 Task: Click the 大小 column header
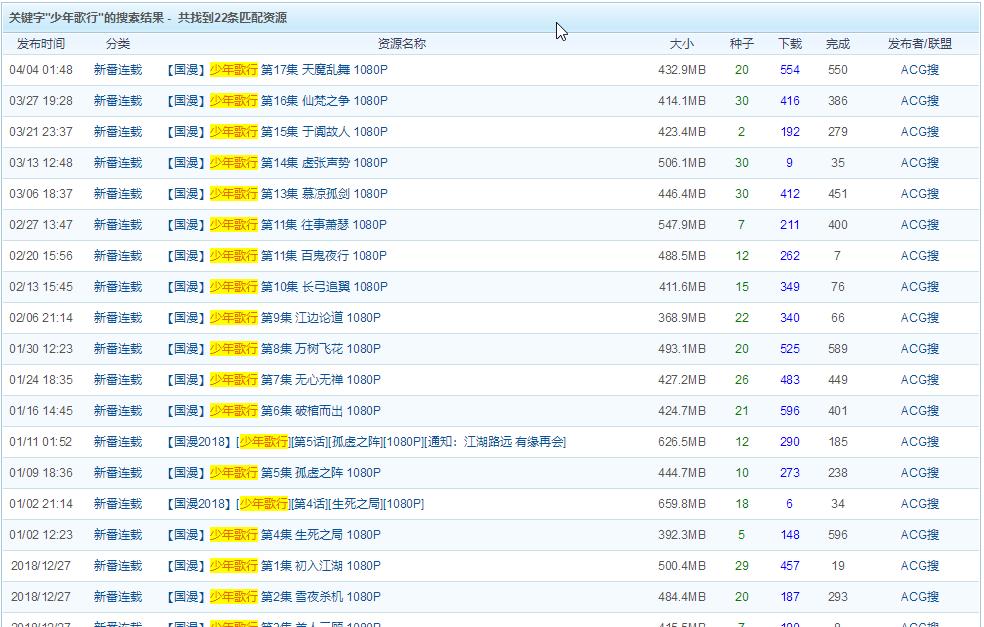point(681,44)
